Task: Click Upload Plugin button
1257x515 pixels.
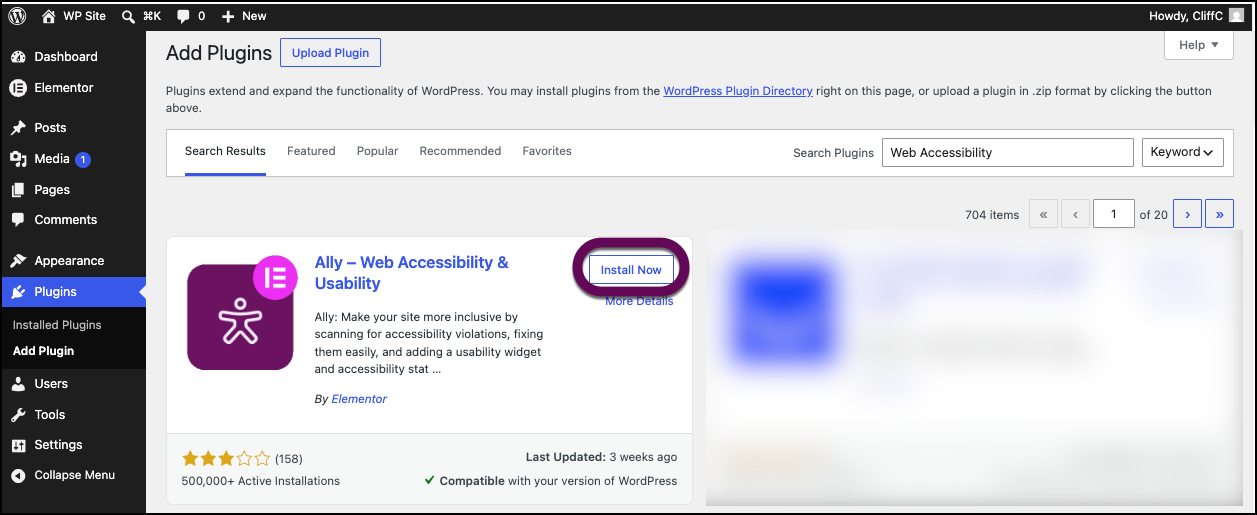Action: (330, 53)
